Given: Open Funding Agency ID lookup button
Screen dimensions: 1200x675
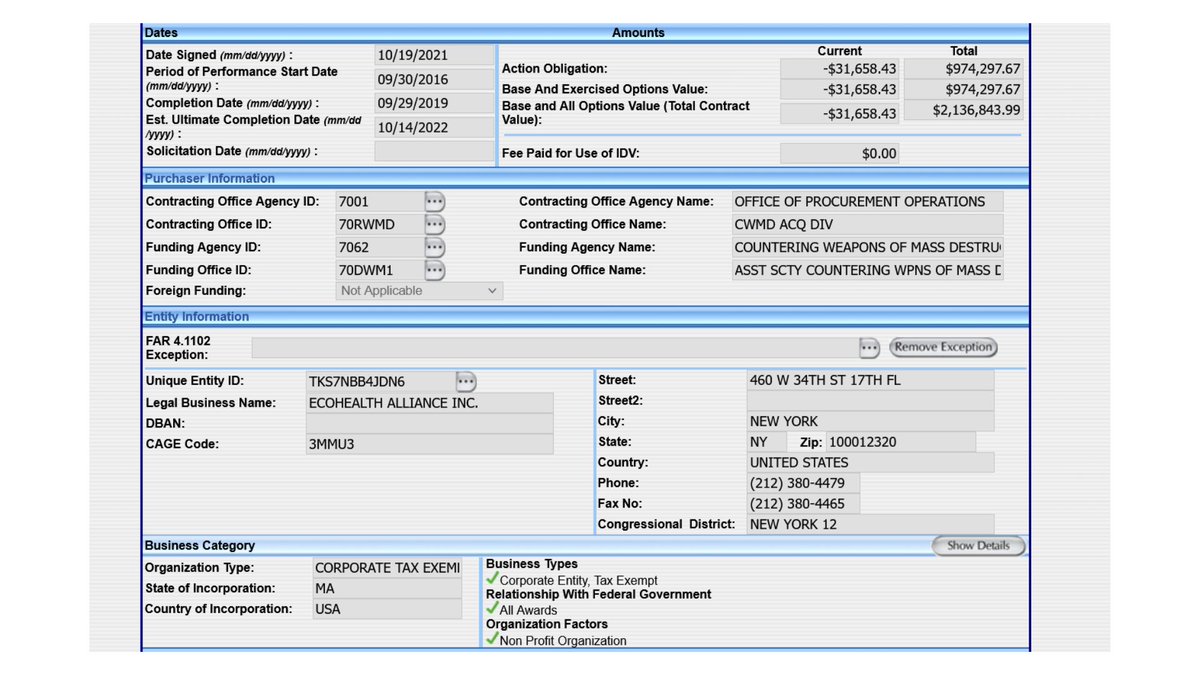Looking at the screenshot, I should [434, 247].
